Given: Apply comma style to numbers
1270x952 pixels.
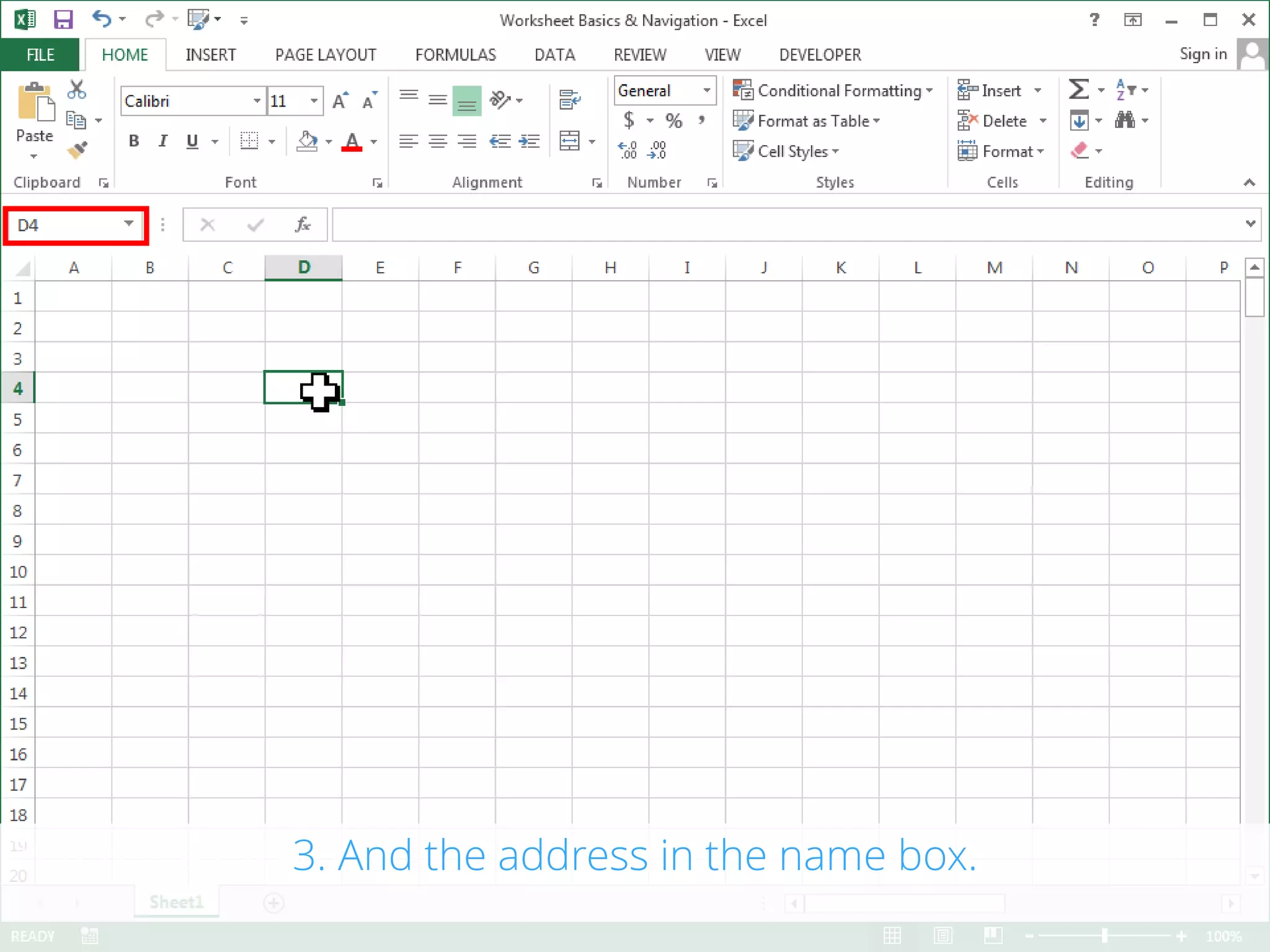Looking at the screenshot, I should click(x=701, y=120).
